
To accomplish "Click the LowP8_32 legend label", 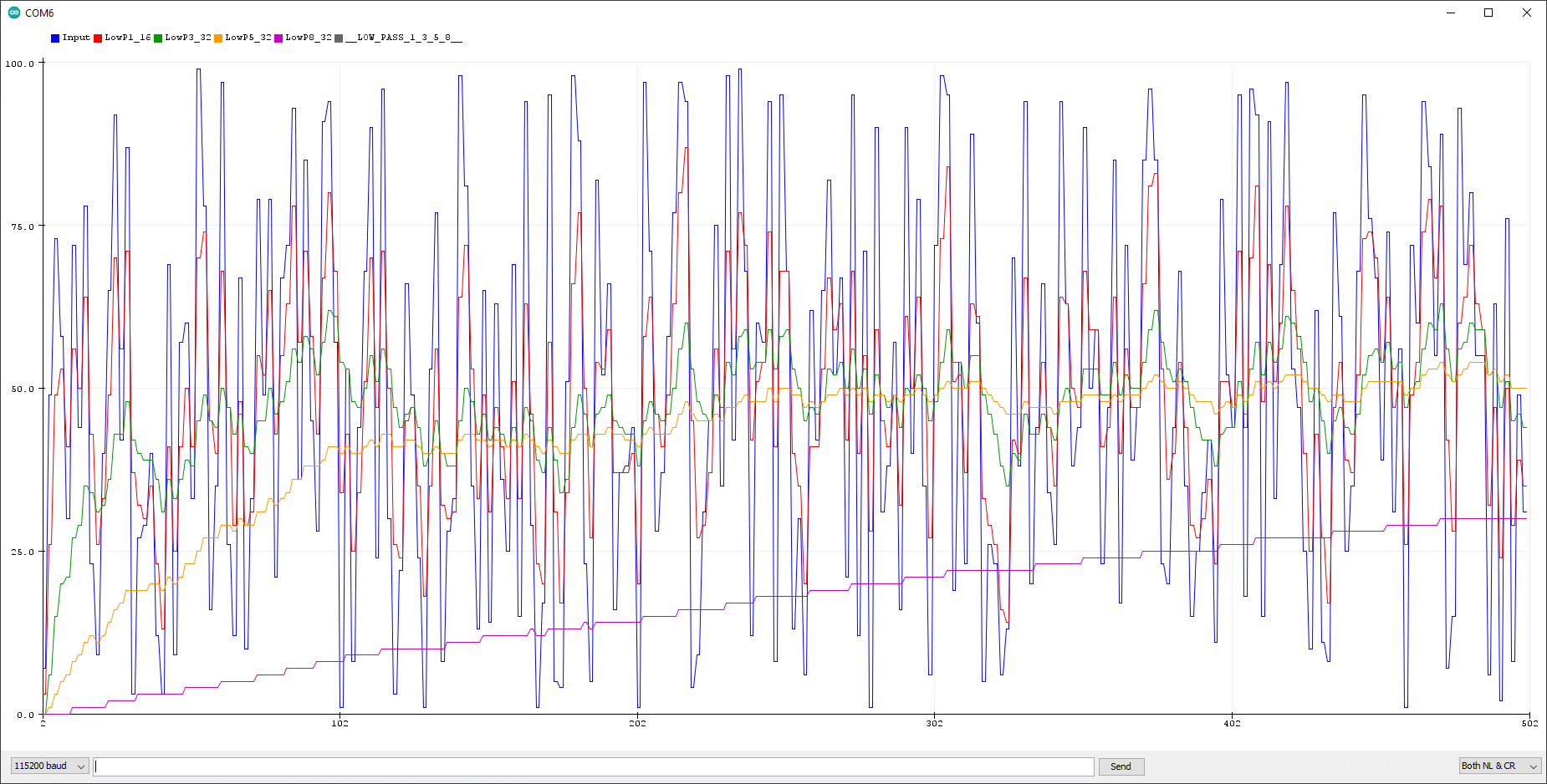I will 309,38.
